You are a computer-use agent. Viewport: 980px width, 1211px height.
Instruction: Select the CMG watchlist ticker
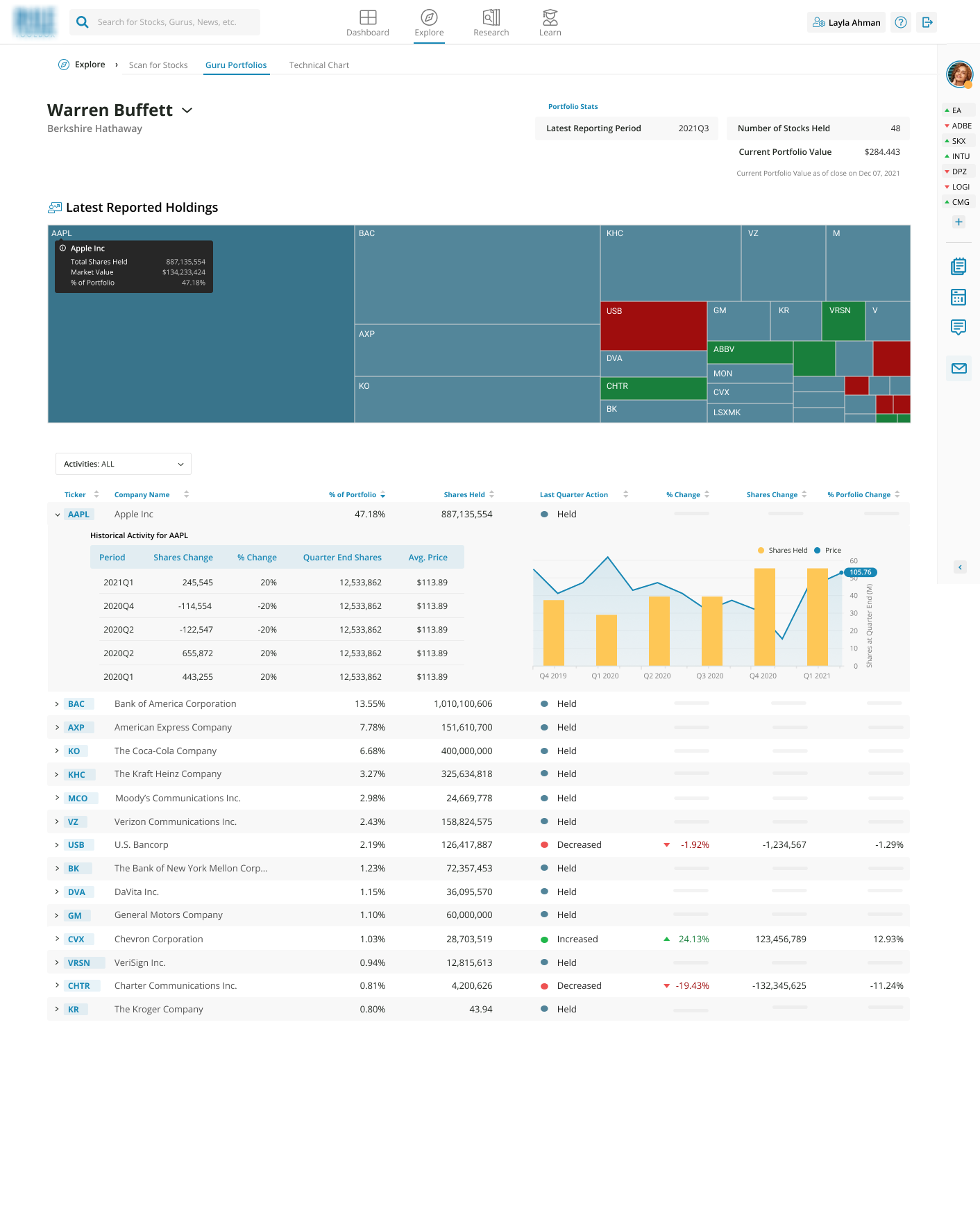[x=958, y=202]
